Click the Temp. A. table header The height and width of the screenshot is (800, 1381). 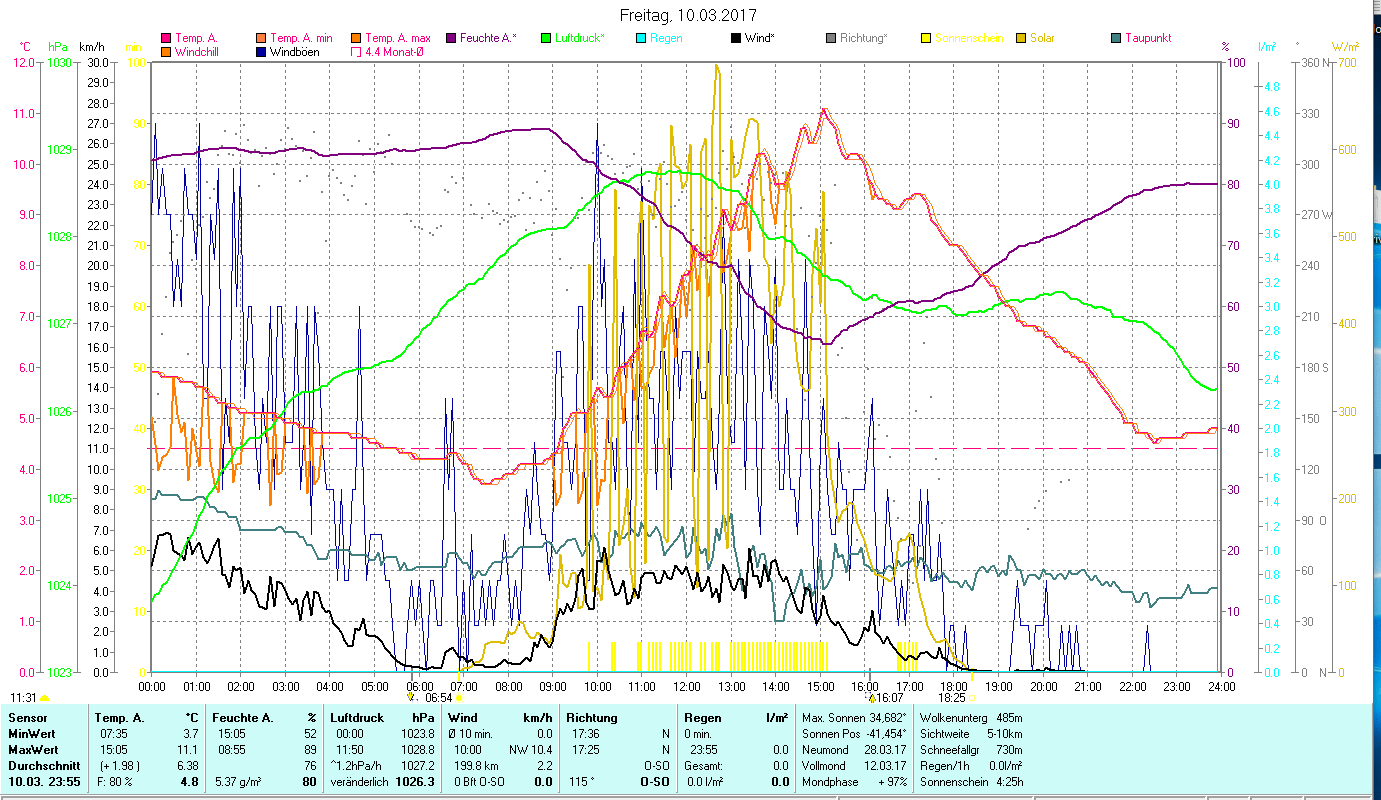[x=119, y=718]
